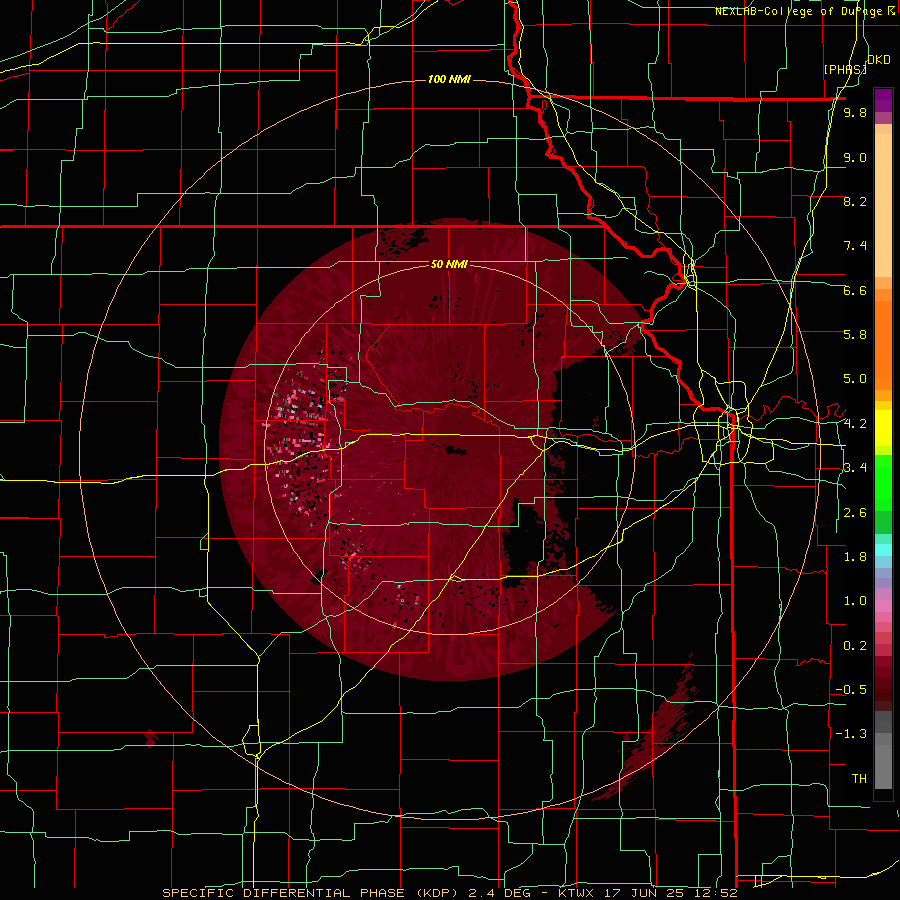The height and width of the screenshot is (900, 900).
Task: Click the 0.2 value on the color scale
Action: tap(855, 646)
